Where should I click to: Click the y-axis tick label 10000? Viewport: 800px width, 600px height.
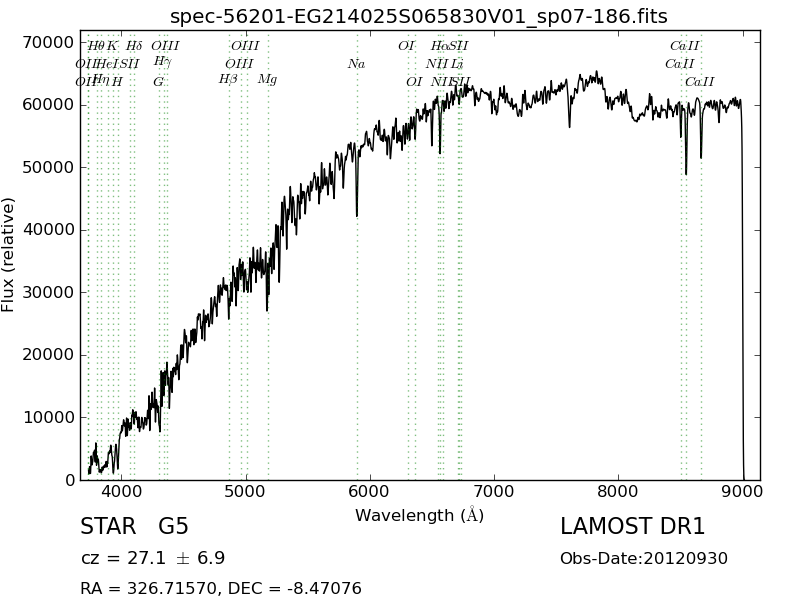coord(48,417)
